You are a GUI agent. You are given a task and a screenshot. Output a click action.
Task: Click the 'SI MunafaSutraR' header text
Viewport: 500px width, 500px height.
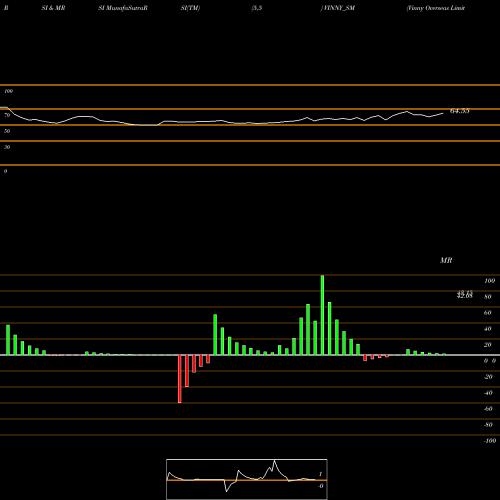tap(123, 8)
